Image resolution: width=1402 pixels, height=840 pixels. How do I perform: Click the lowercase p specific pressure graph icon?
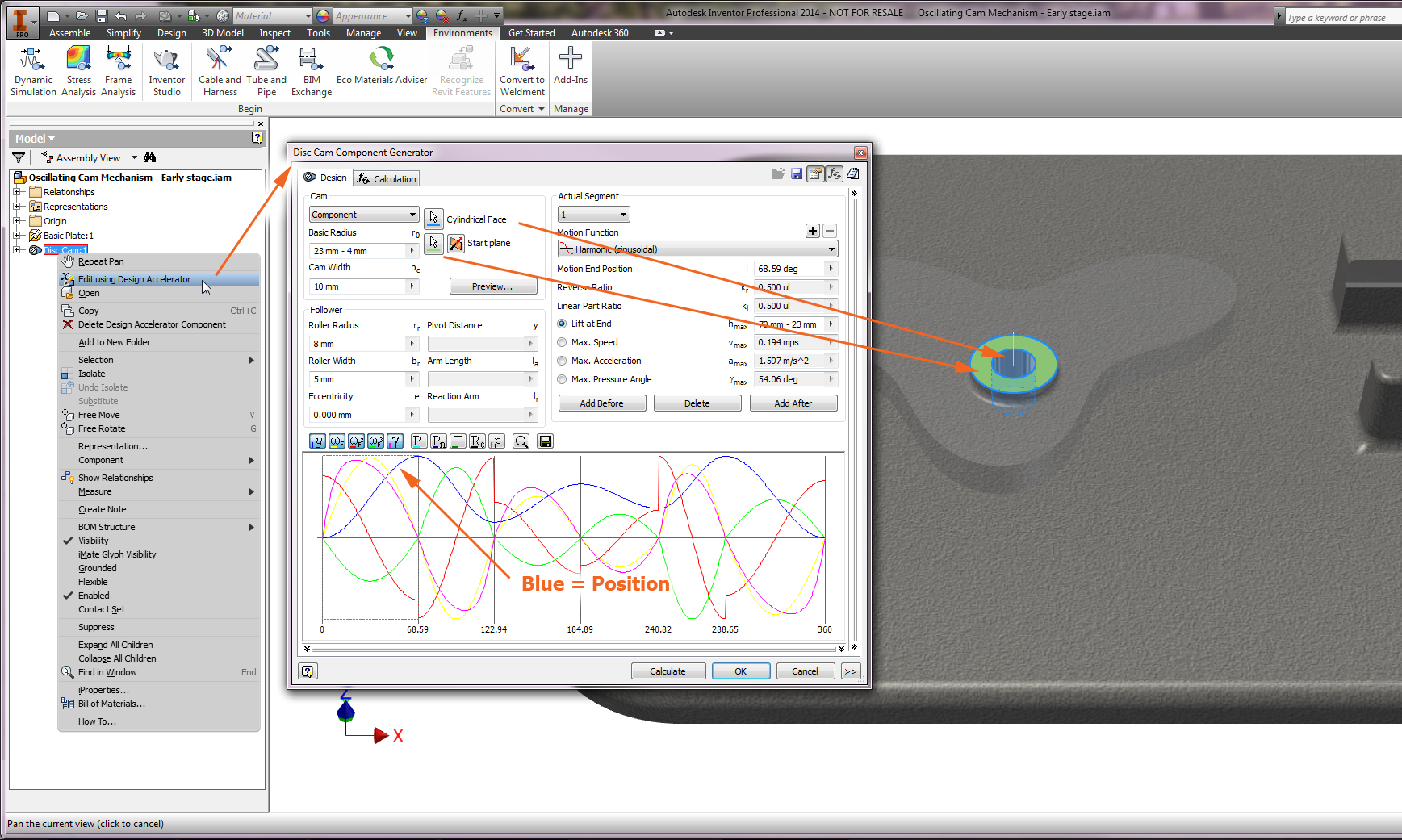(496, 441)
